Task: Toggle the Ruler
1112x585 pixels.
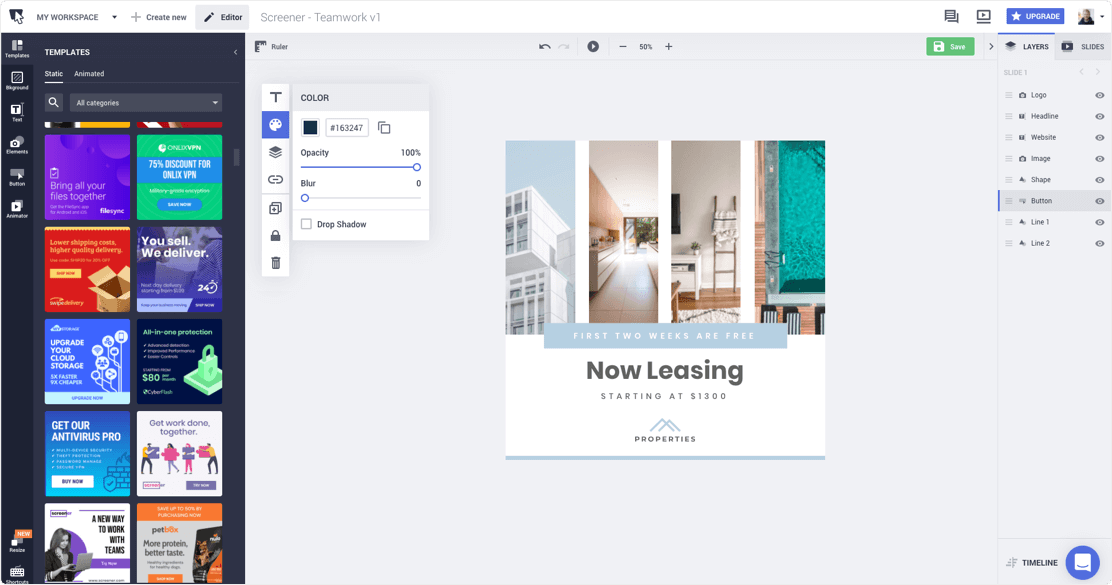Action: 272,47
